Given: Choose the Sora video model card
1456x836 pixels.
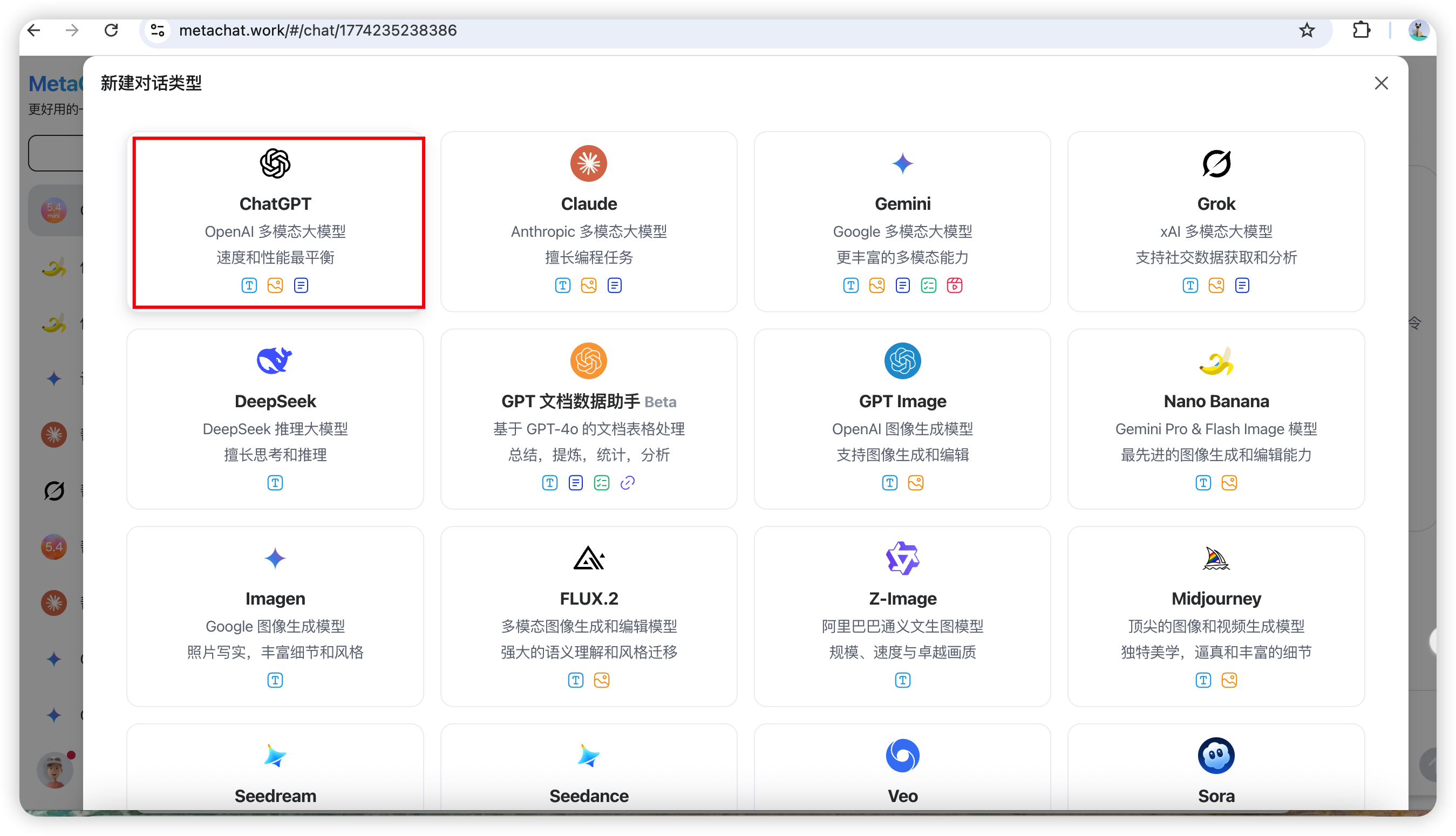Looking at the screenshot, I should tap(1215, 770).
